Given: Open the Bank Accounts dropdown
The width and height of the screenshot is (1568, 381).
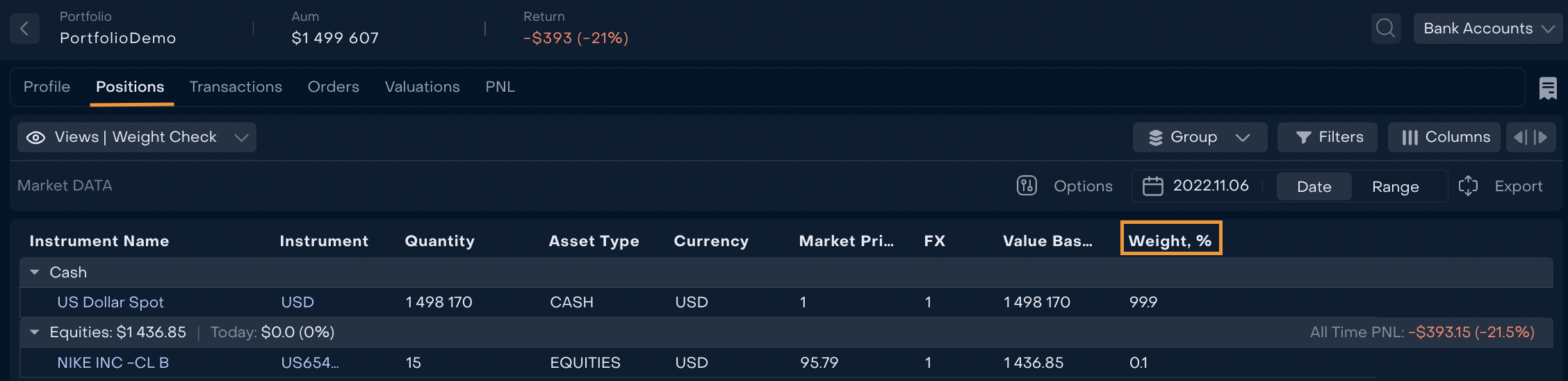Looking at the screenshot, I should point(1487,29).
